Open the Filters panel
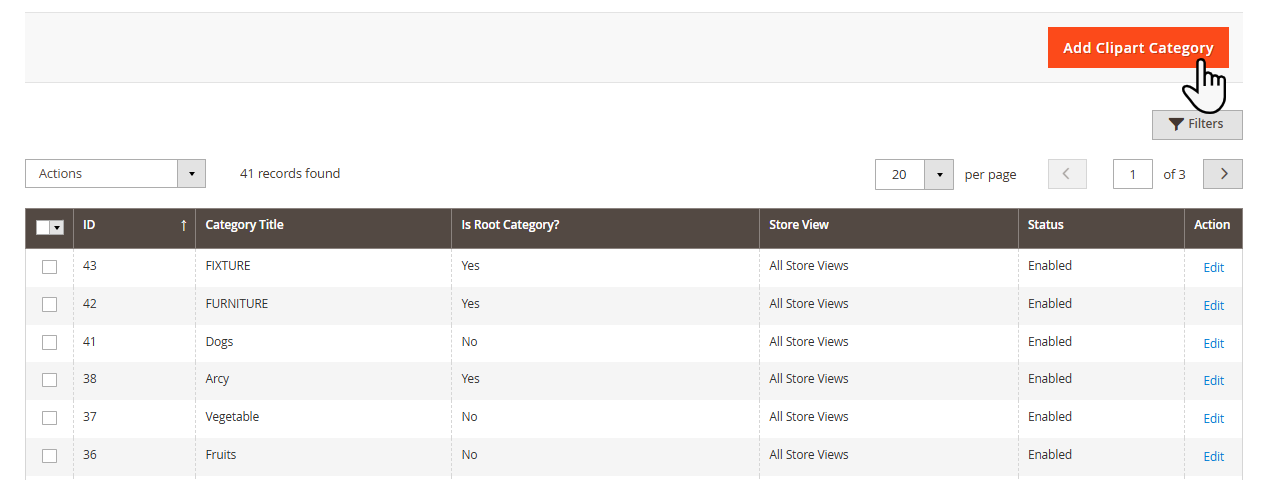 point(1196,124)
